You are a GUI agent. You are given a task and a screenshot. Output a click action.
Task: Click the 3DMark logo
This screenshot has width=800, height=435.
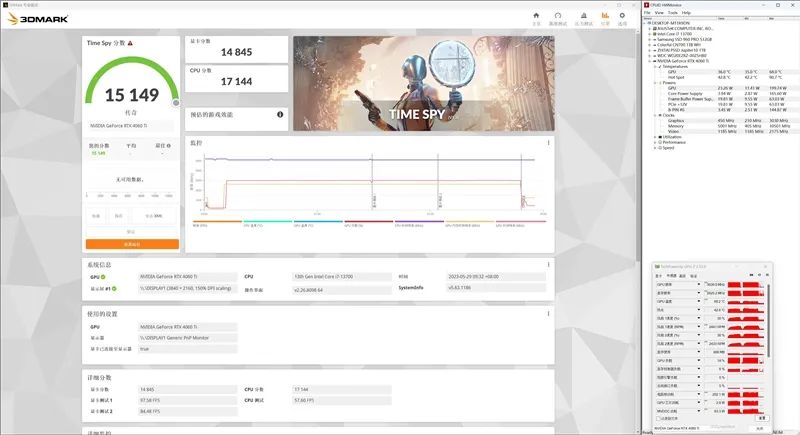coord(38,19)
